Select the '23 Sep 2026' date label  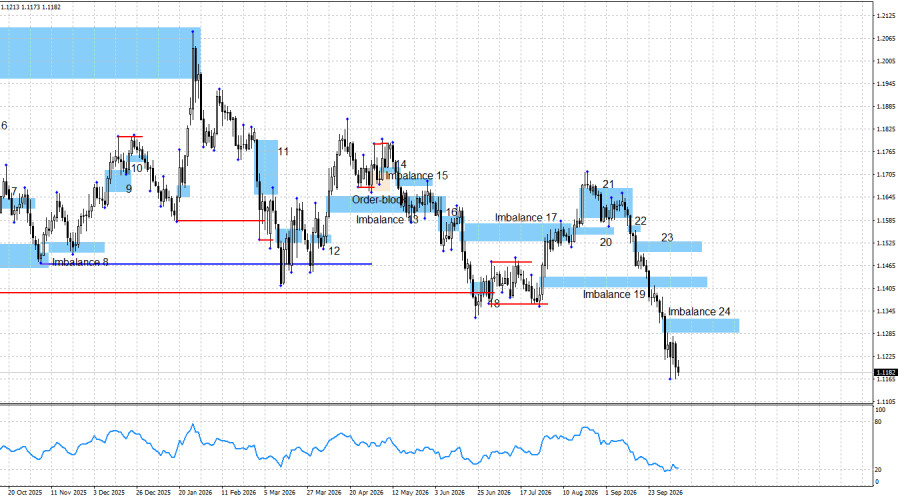[665, 493]
